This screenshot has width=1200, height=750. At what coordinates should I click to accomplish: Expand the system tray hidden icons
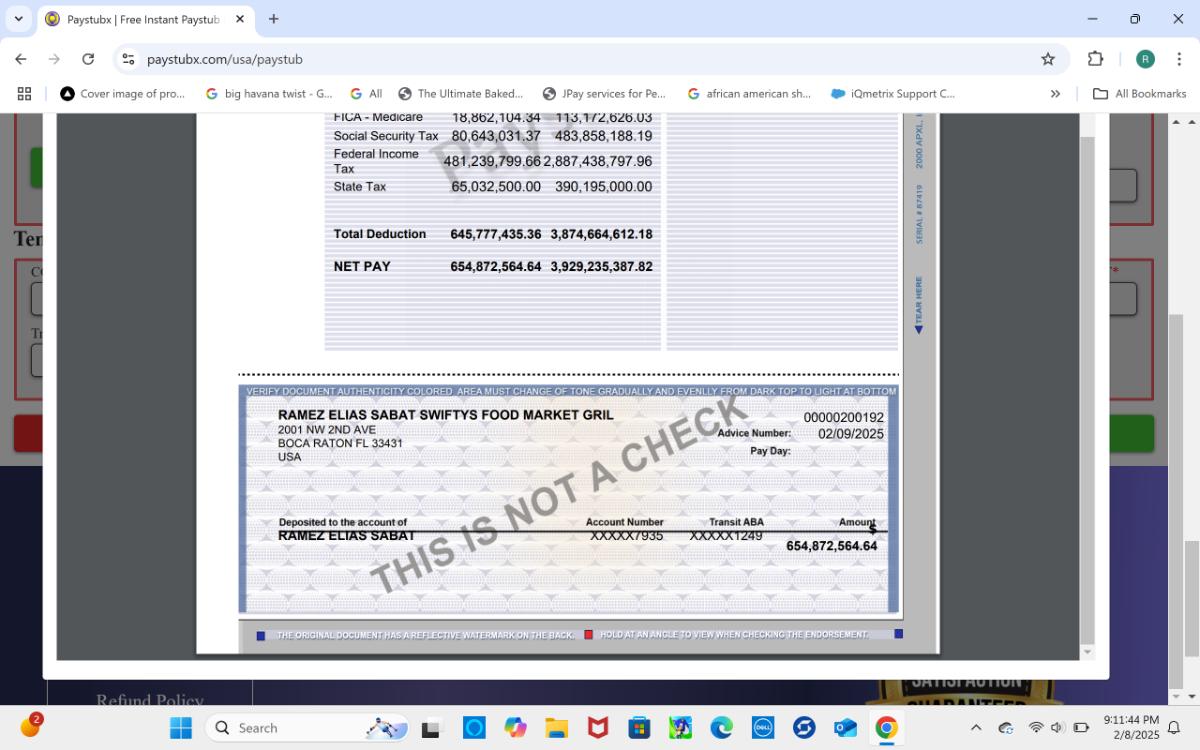pos(976,728)
